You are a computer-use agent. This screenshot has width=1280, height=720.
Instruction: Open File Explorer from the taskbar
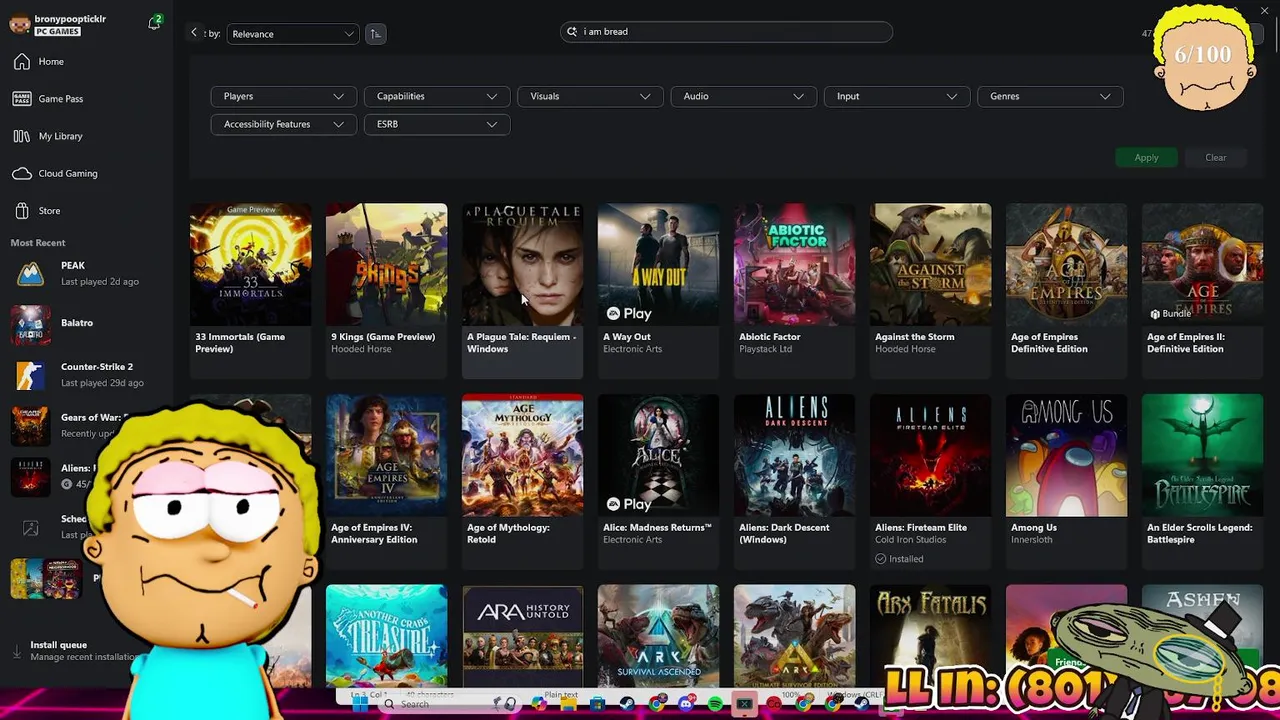(x=568, y=704)
